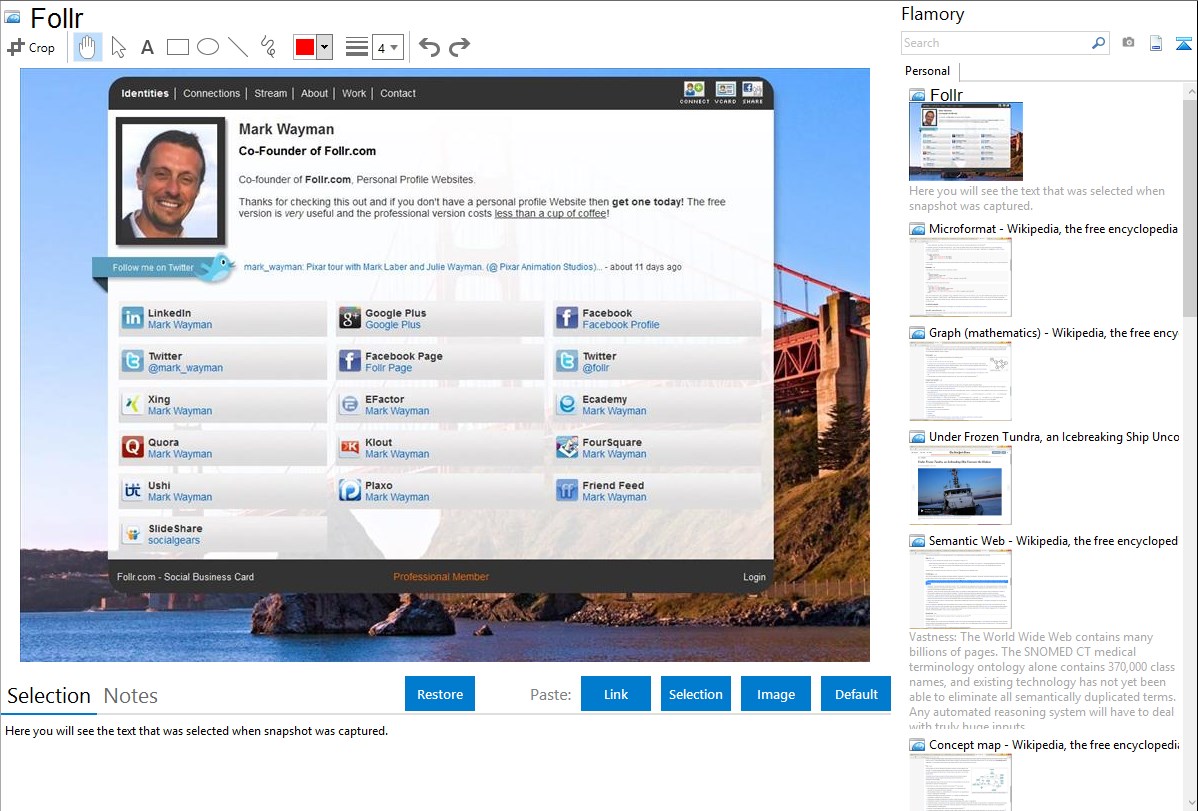
Task: Click the Share icon in Follr header
Action: point(753,92)
